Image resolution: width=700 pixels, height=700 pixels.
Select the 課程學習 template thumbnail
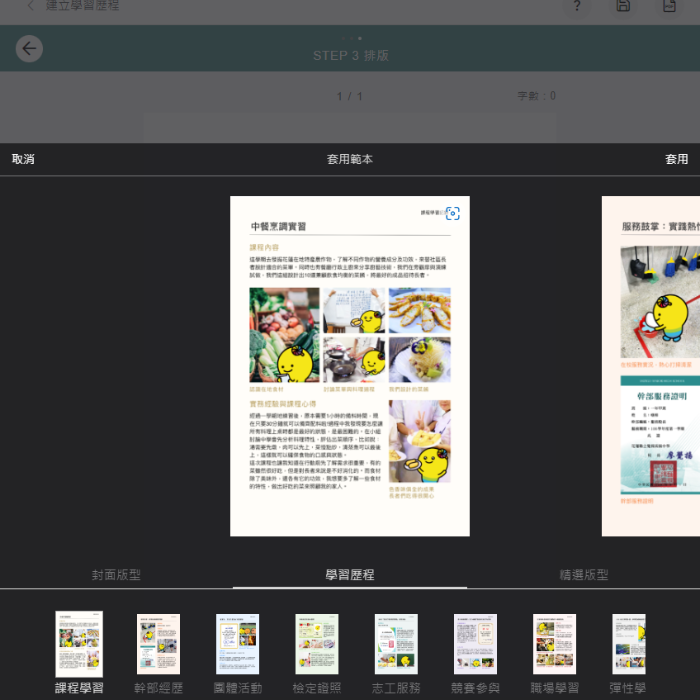coord(79,644)
